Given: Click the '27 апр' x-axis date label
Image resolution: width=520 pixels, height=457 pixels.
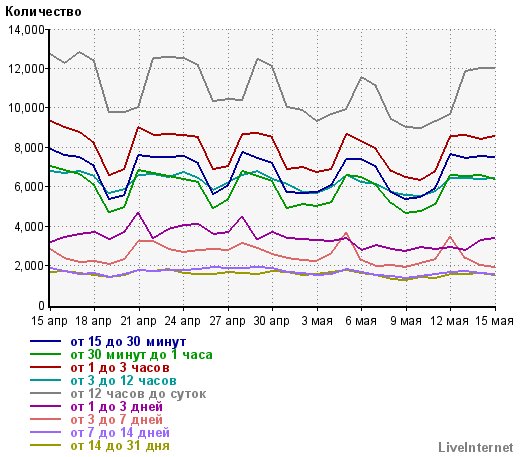Looking at the screenshot, I should point(227,321).
